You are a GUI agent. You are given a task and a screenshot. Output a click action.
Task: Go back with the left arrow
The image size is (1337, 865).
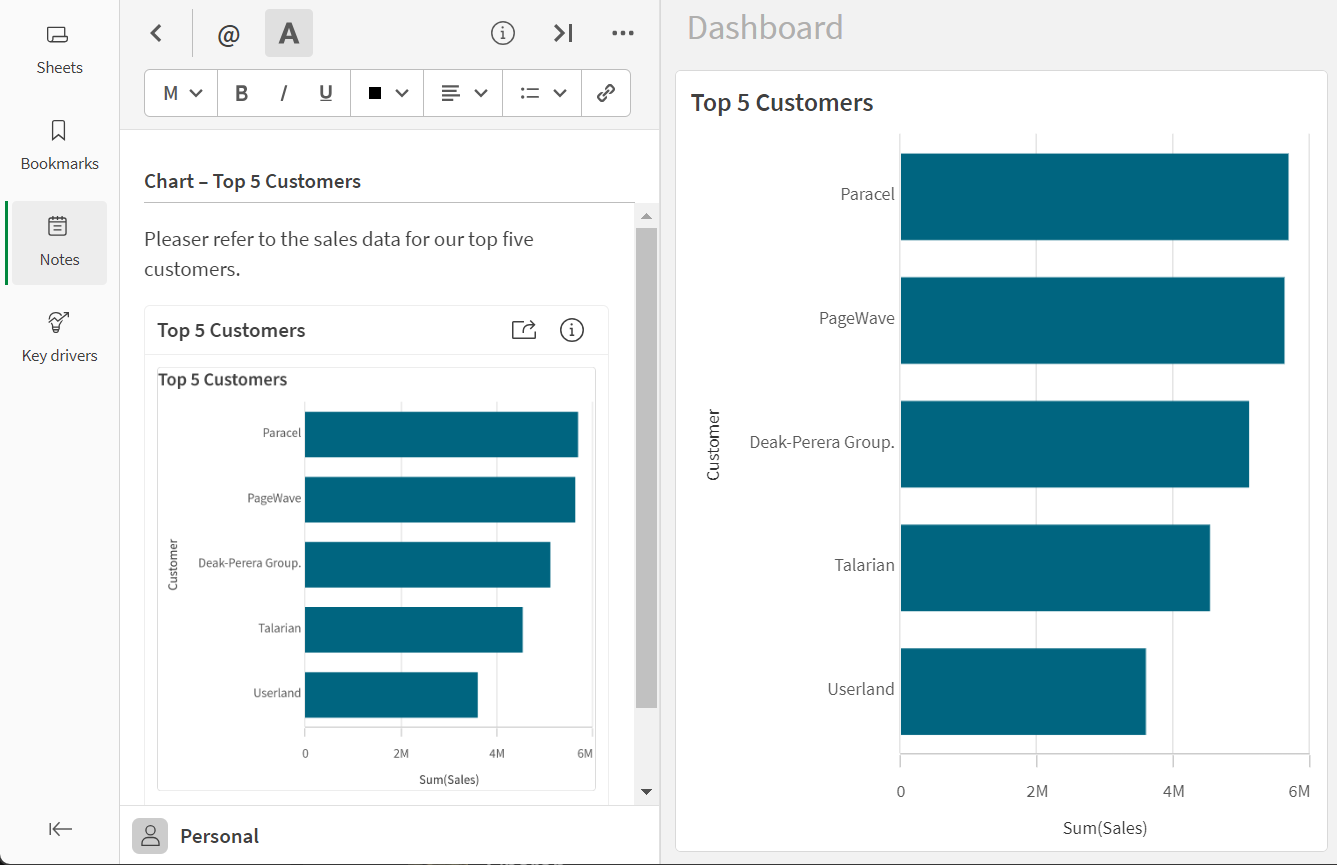[156, 33]
